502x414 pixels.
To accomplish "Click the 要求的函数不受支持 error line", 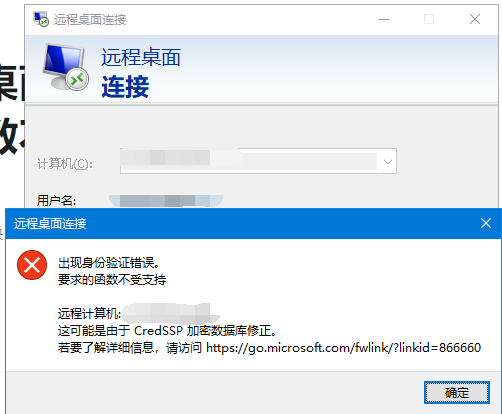I will (x=112, y=279).
